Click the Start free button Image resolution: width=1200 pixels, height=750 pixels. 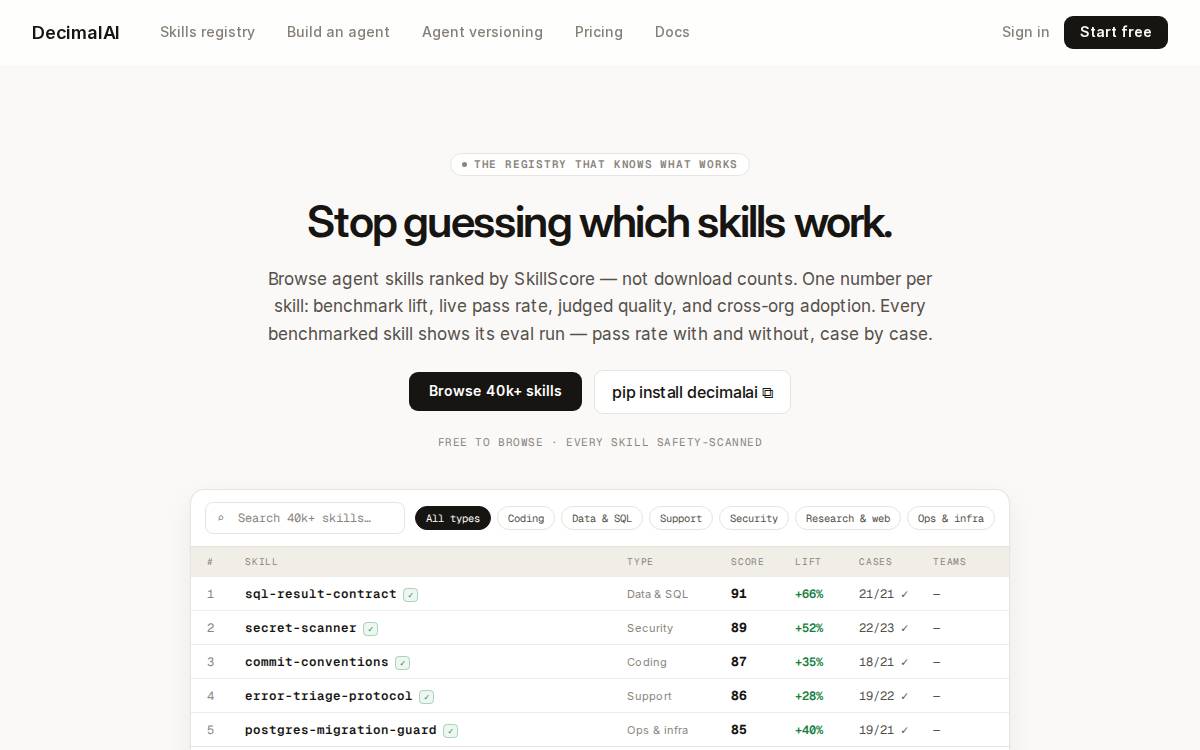(1116, 32)
